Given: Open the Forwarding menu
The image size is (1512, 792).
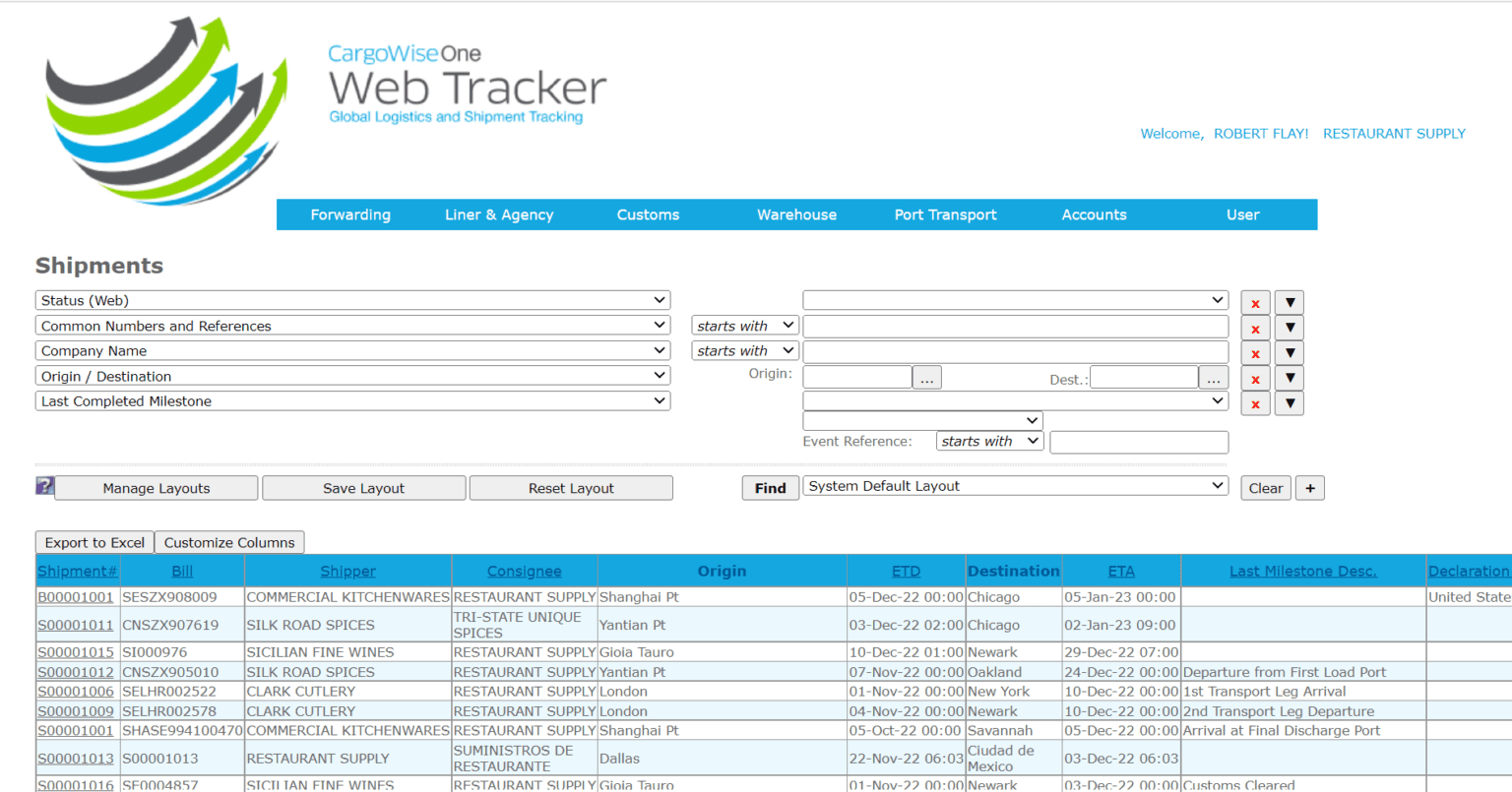Looking at the screenshot, I should 350,214.
